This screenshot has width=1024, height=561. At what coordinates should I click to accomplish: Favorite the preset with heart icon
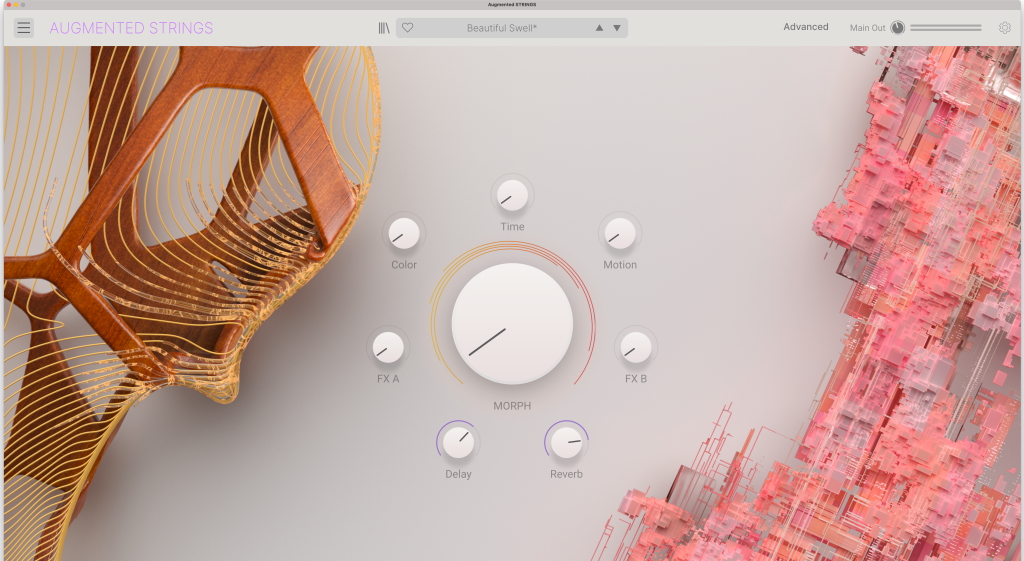pyautogui.click(x=408, y=28)
